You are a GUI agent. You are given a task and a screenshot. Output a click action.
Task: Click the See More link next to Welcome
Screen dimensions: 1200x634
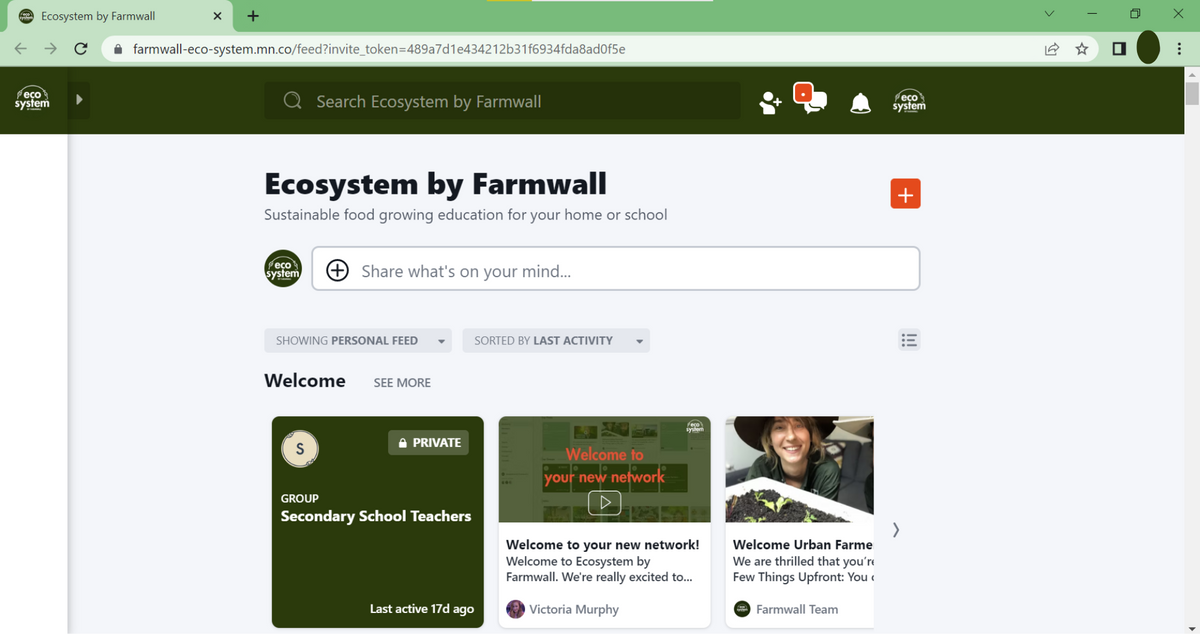[x=402, y=382]
